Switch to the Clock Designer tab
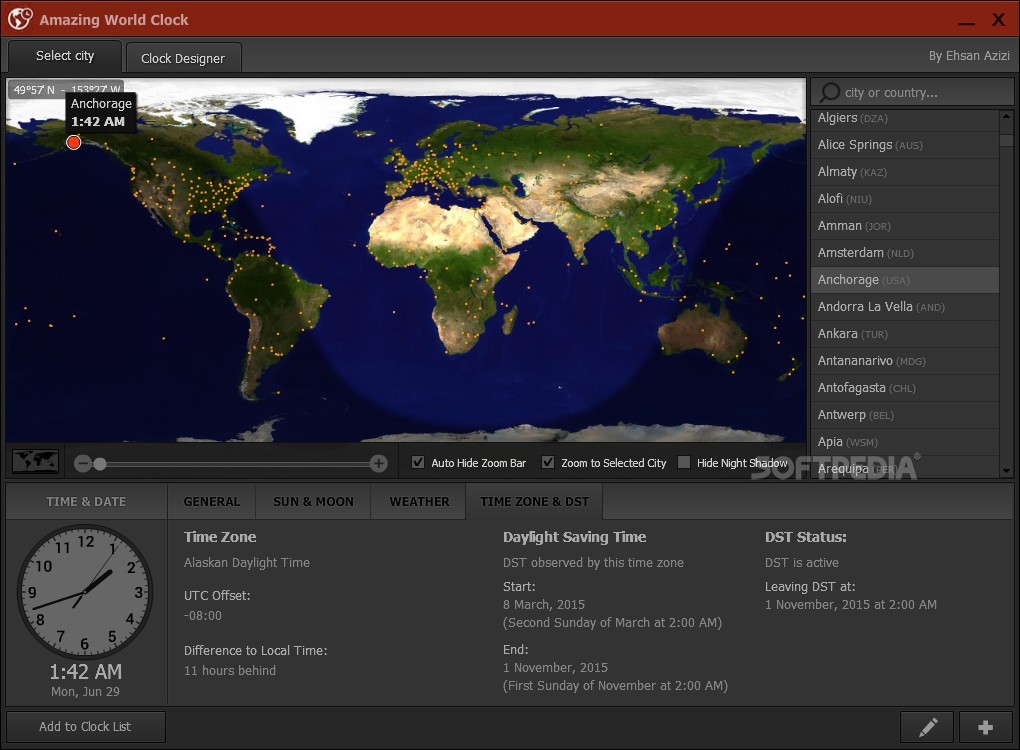This screenshot has height=750, width=1020. 183,58
